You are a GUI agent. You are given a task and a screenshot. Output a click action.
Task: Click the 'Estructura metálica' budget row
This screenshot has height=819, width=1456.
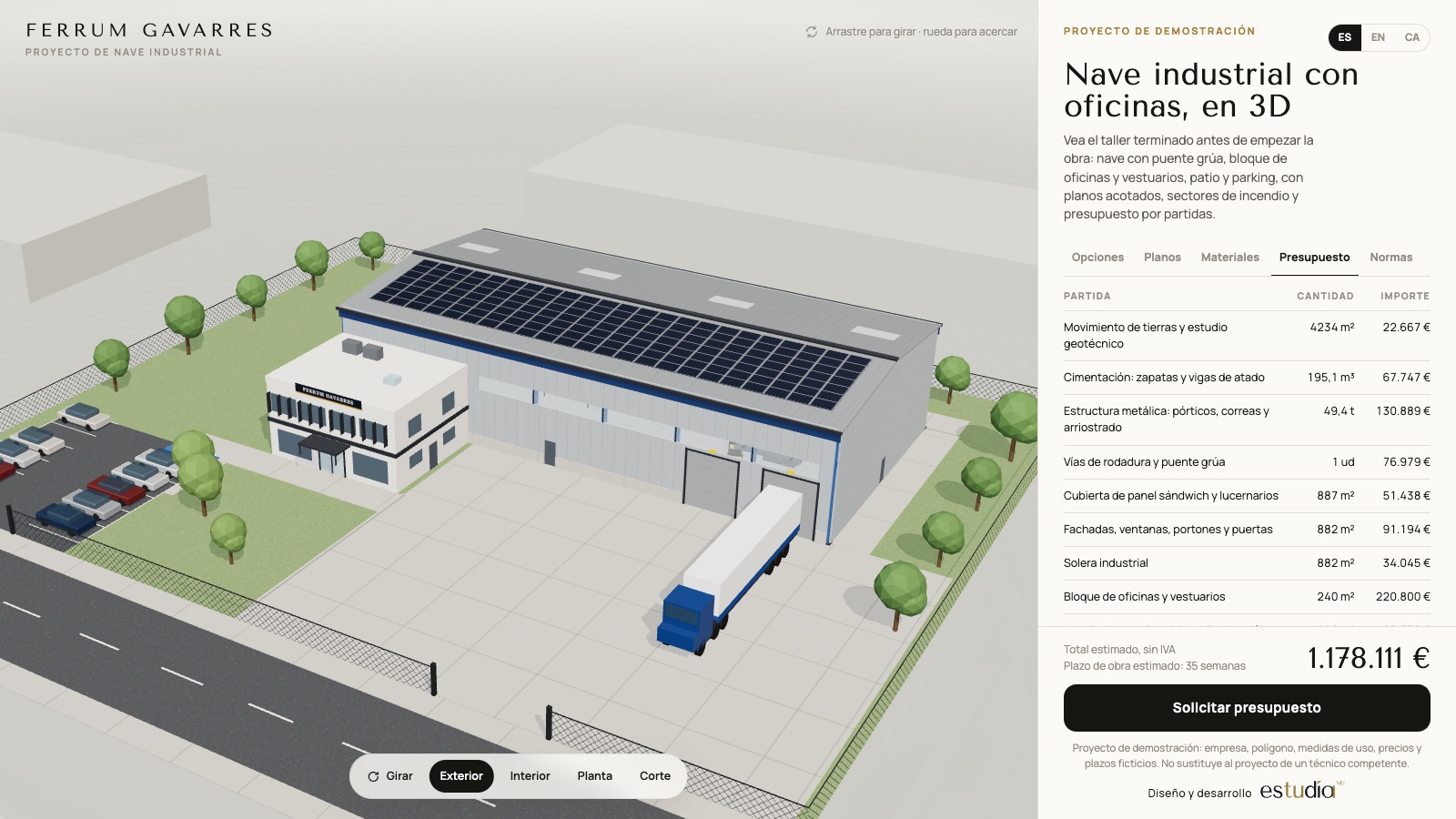tap(1247, 420)
